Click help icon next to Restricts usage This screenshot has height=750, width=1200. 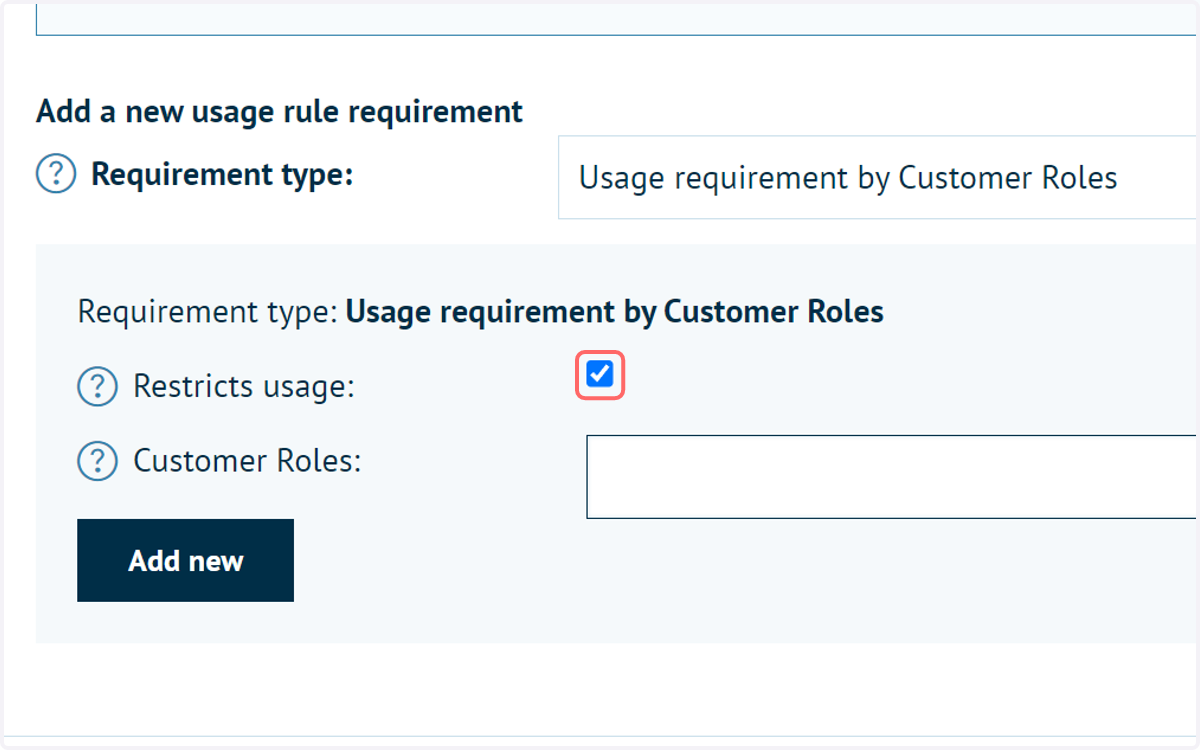click(97, 386)
